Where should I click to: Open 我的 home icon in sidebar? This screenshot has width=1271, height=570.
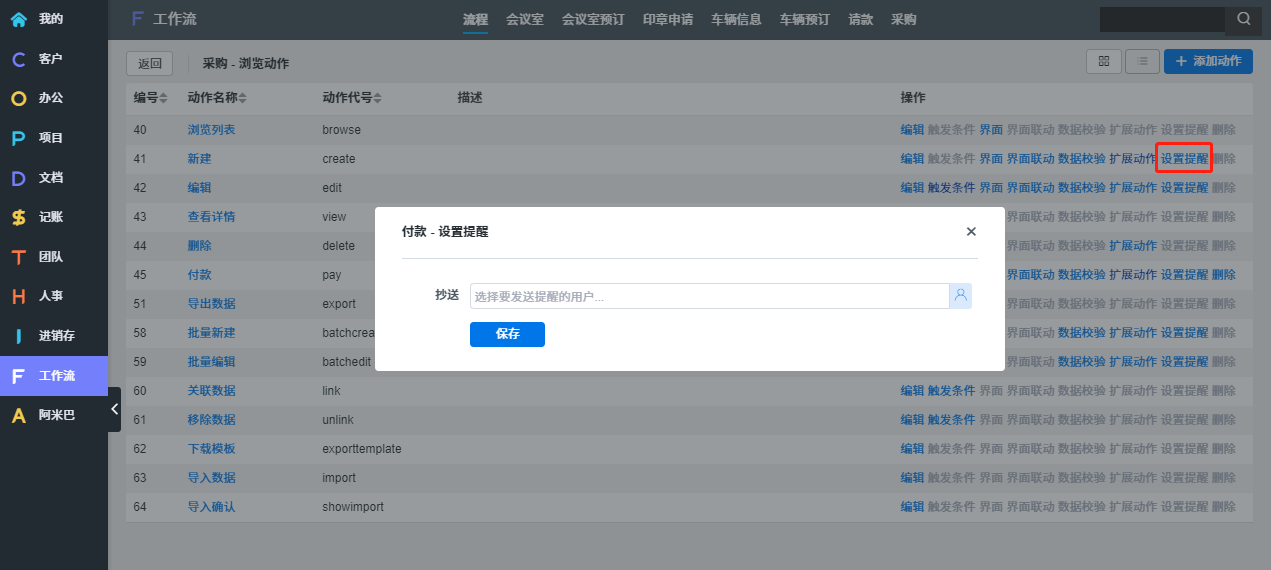point(19,19)
